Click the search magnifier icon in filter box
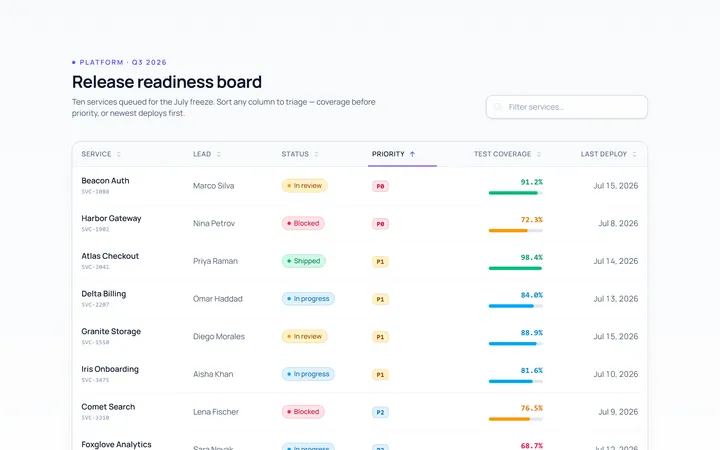720x450 pixels. pyautogui.click(x=498, y=107)
